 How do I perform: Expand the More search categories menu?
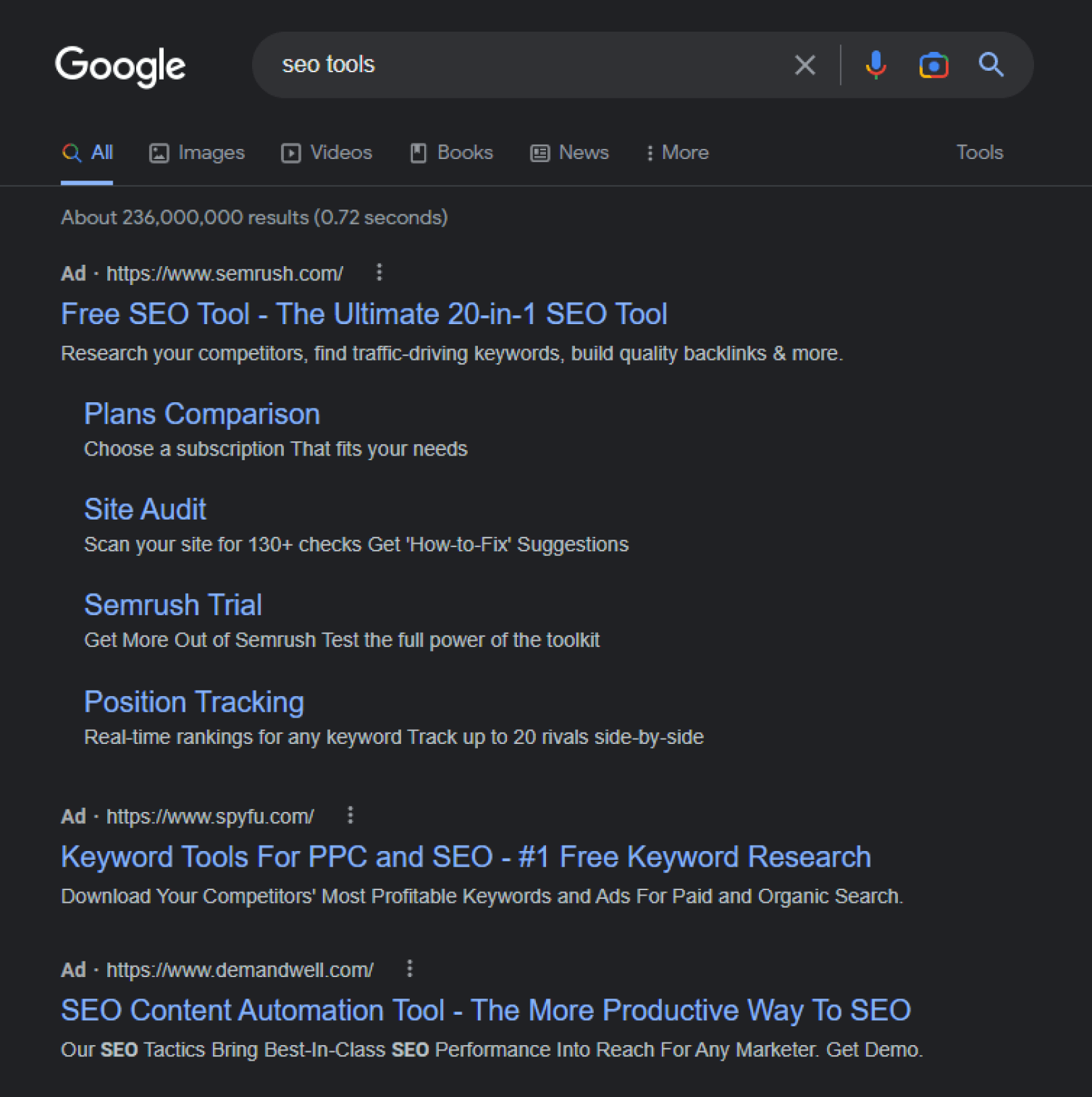677,153
